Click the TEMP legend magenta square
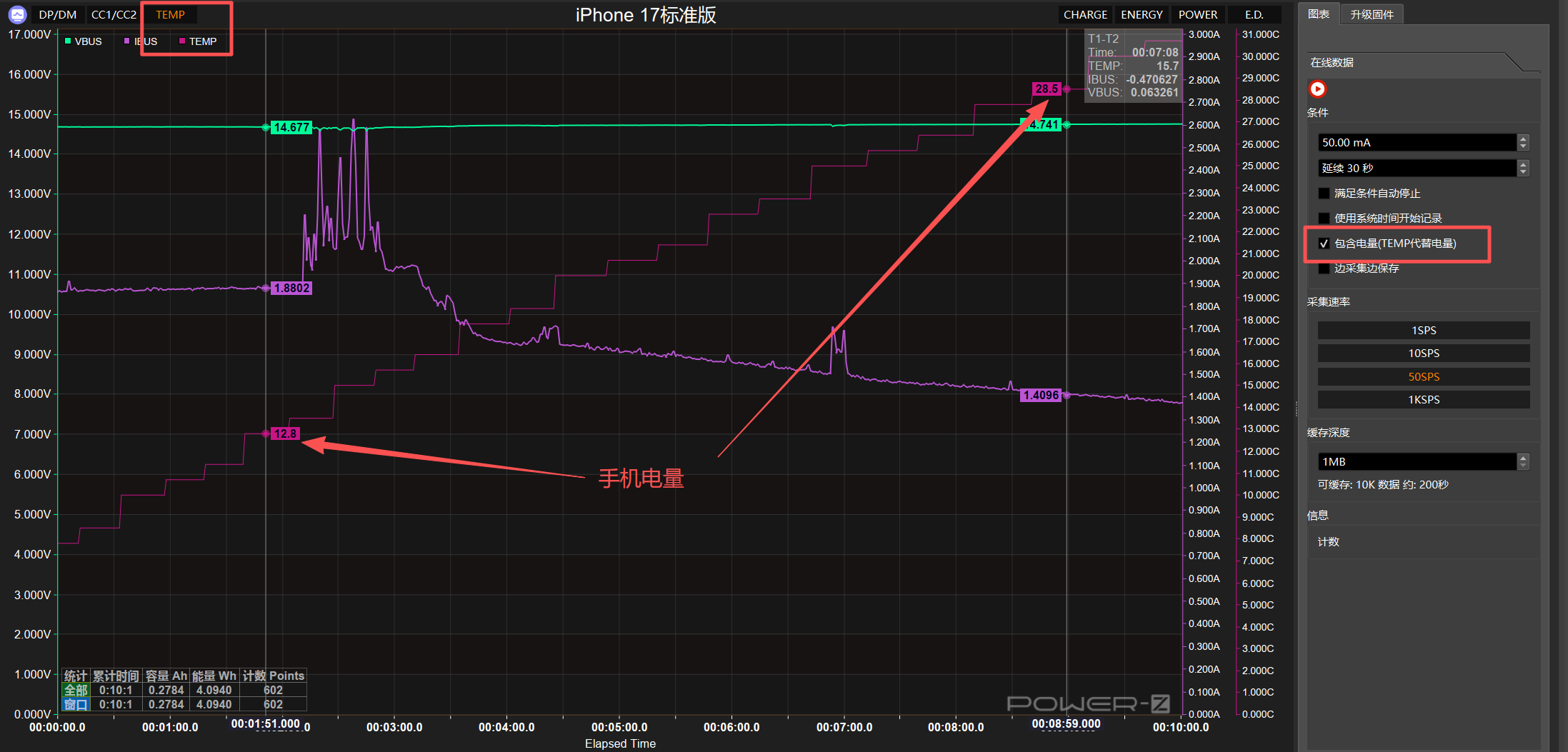Image resolution: width=1568 pixels, height=752 pixels. (x=182, y=41)
